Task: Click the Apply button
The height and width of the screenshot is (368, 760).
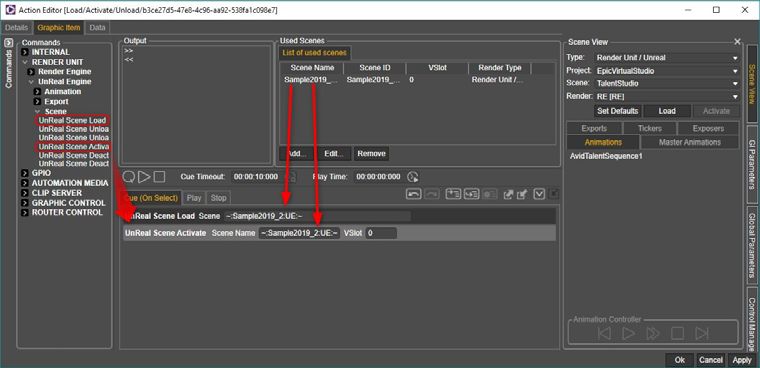Action: click(742, 360)
